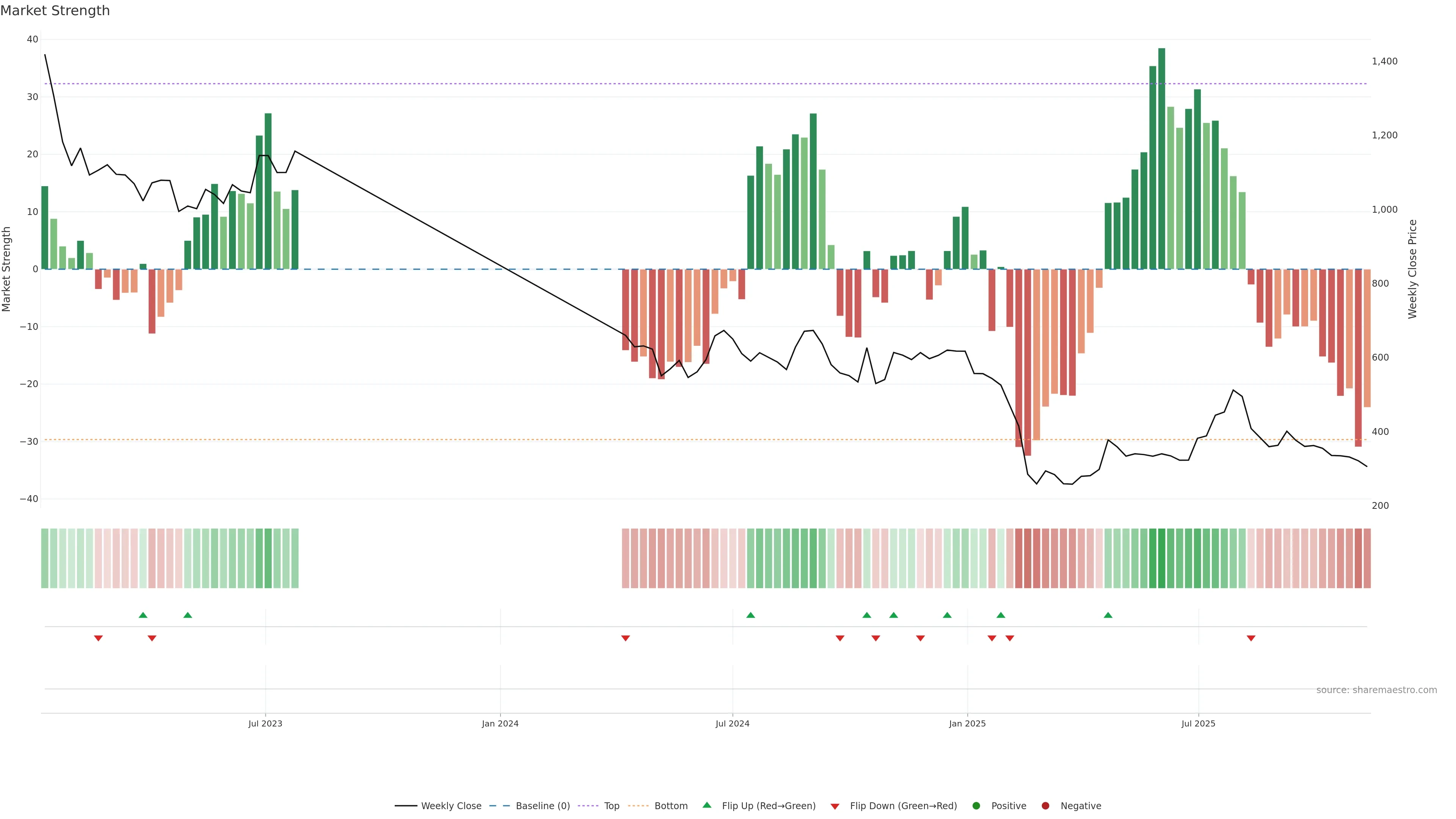Click the green Flip Up triangle legend icon
1456x819 pixels.
click(706, 805)
